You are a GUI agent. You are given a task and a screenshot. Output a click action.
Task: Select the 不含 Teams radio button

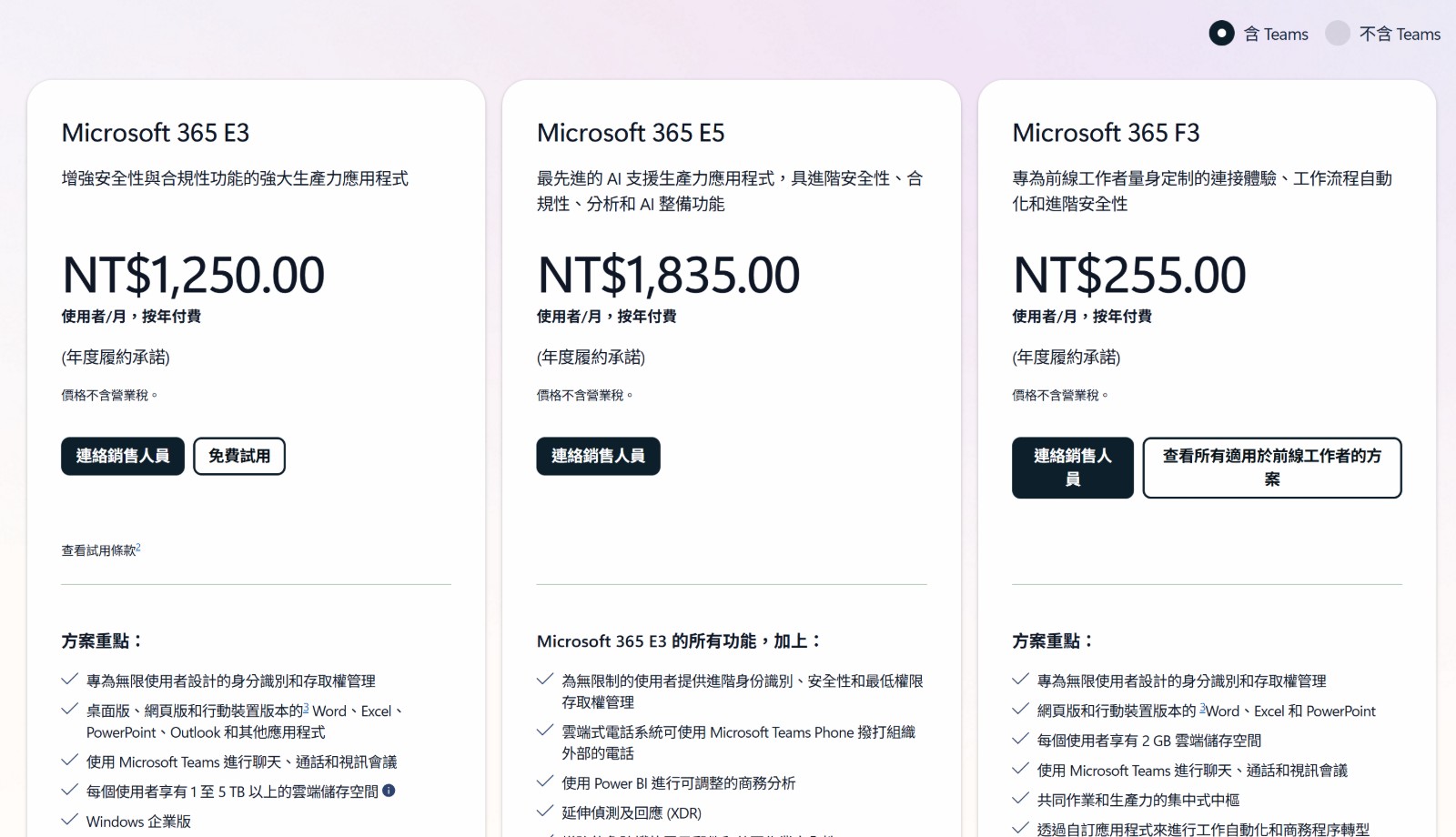pyautogui.click(x=1338, y=33)
